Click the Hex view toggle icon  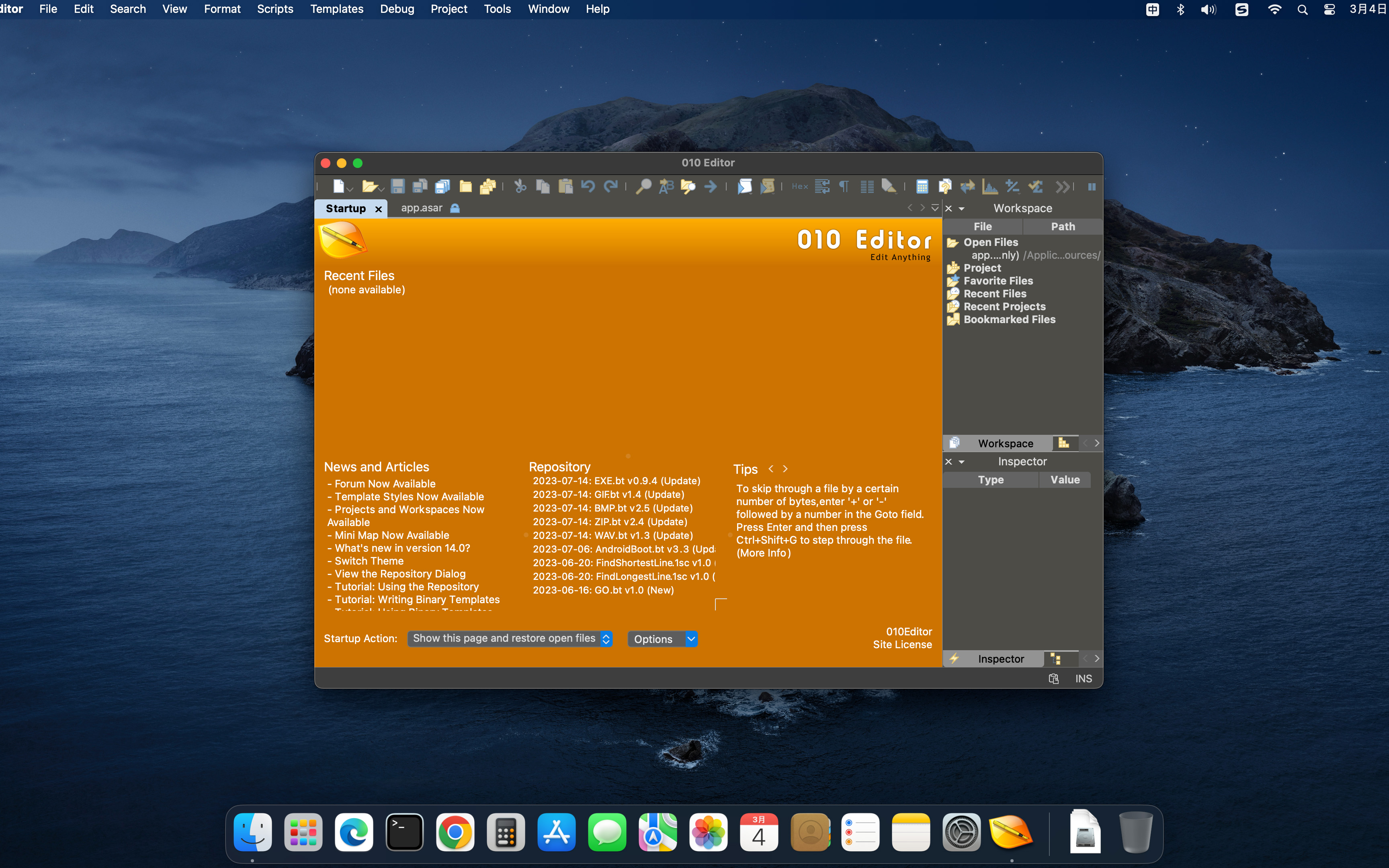800,186
